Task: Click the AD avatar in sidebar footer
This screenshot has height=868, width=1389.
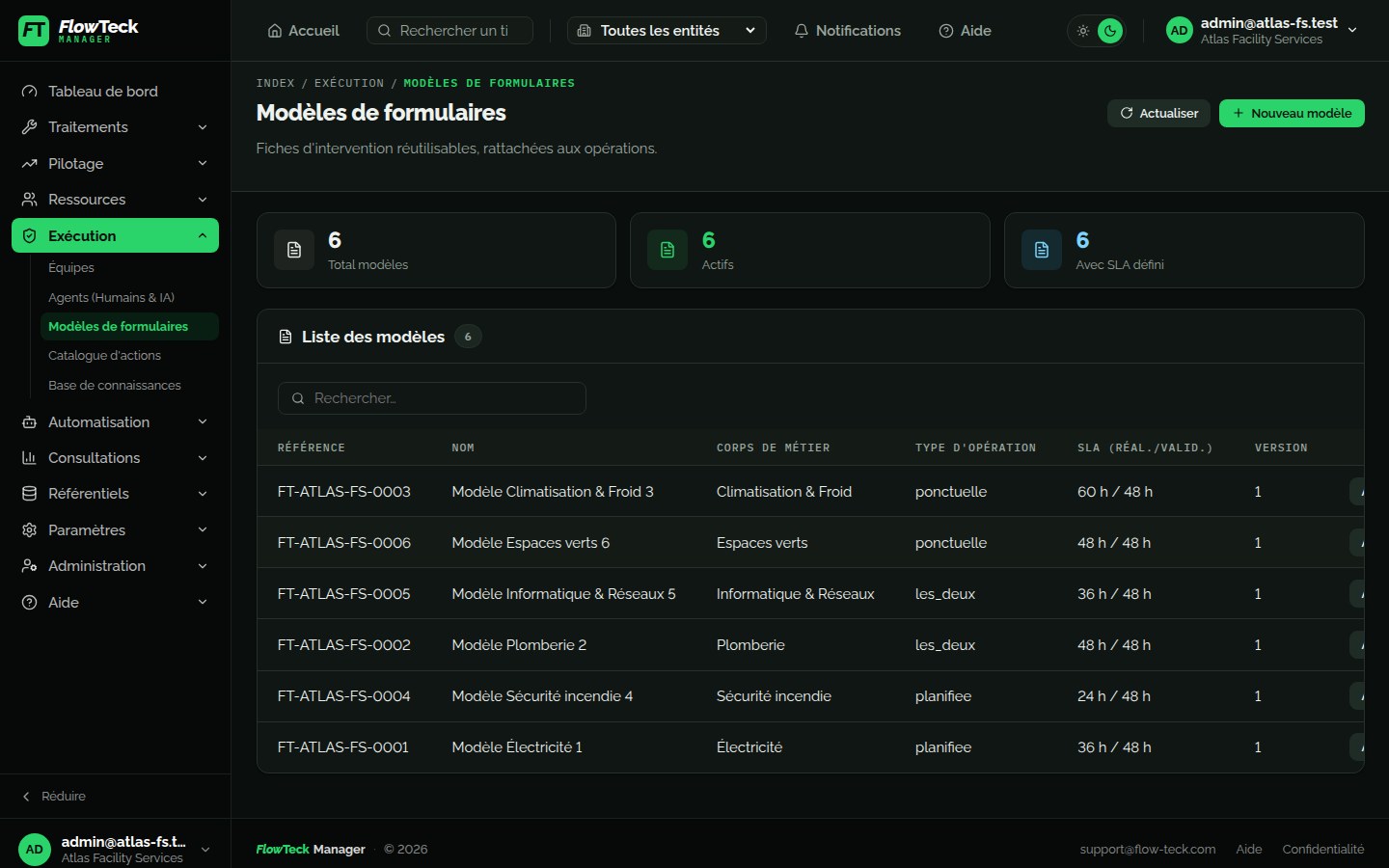Action: pos(35,850)
